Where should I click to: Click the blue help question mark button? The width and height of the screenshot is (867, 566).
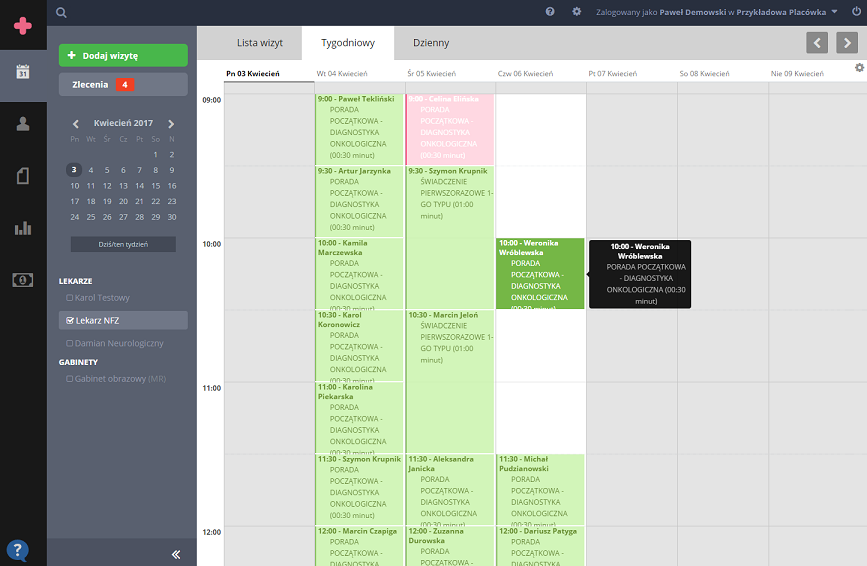(17, 549)
